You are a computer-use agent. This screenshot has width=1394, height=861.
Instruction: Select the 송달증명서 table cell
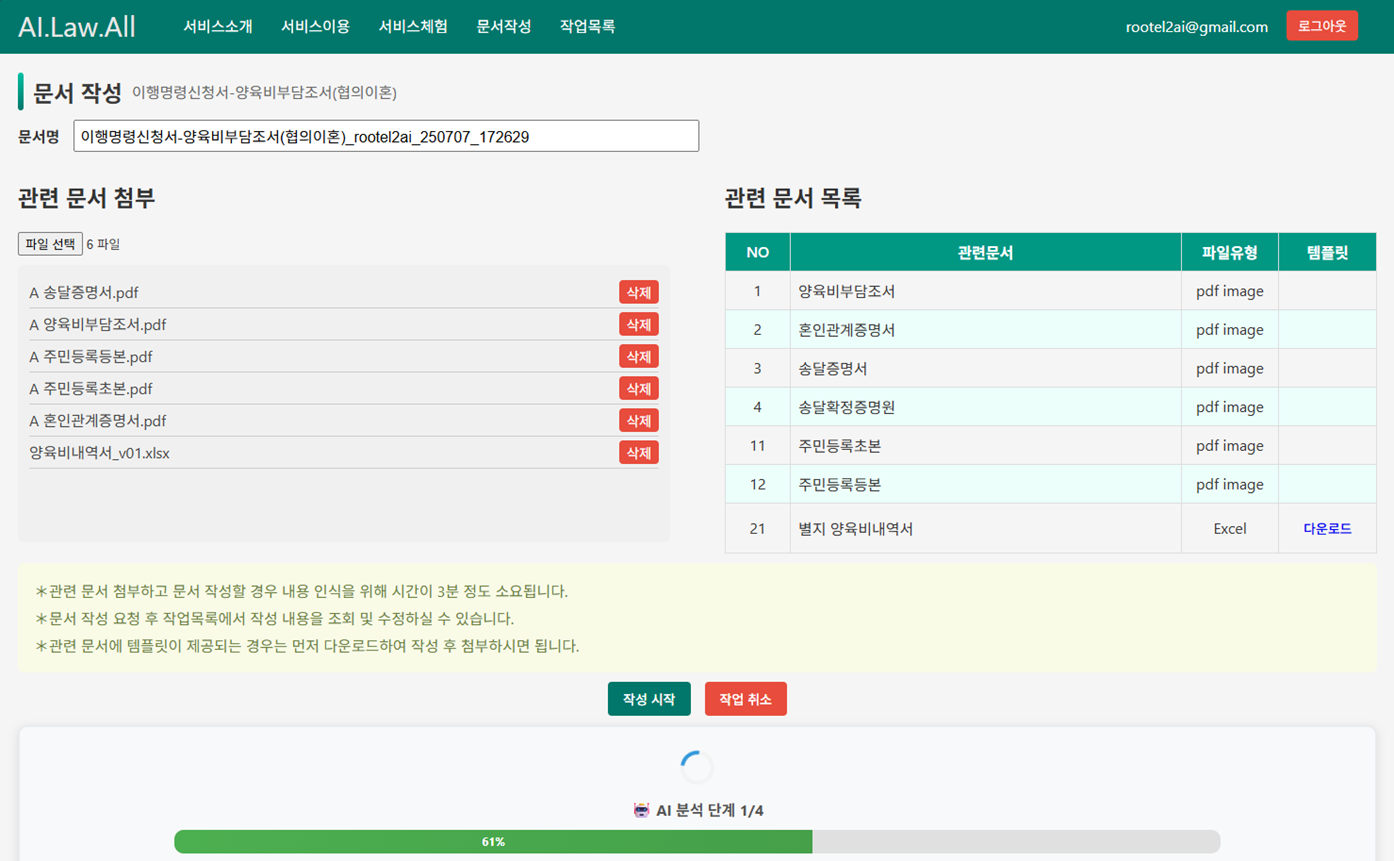pos(985,369)
